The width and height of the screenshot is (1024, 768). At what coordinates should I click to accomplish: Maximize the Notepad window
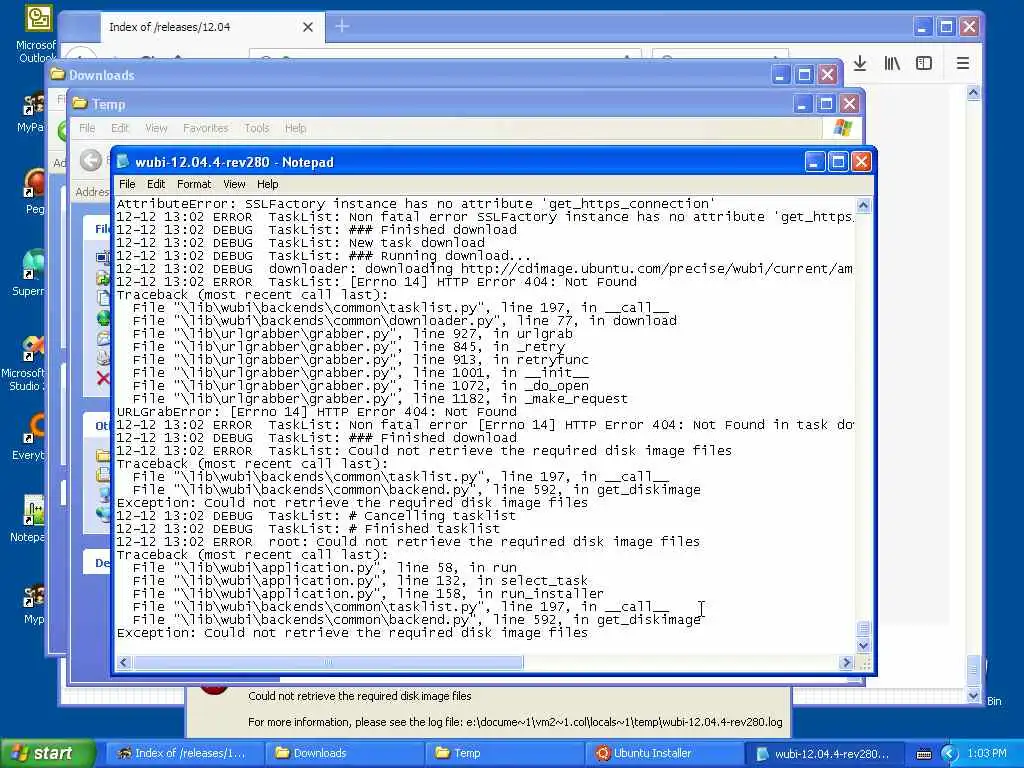[838, 161]
